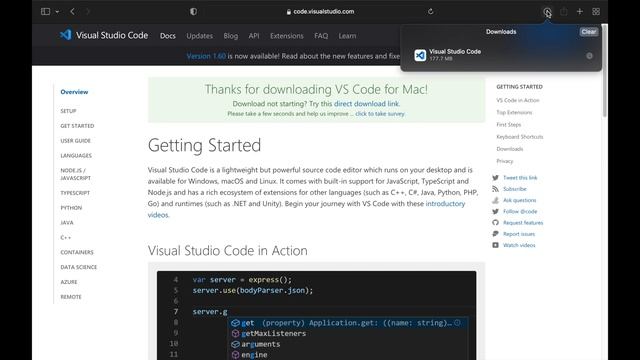640x360 pixels.
Task: Open the Request features link
Action: click(x=523, y=222)
